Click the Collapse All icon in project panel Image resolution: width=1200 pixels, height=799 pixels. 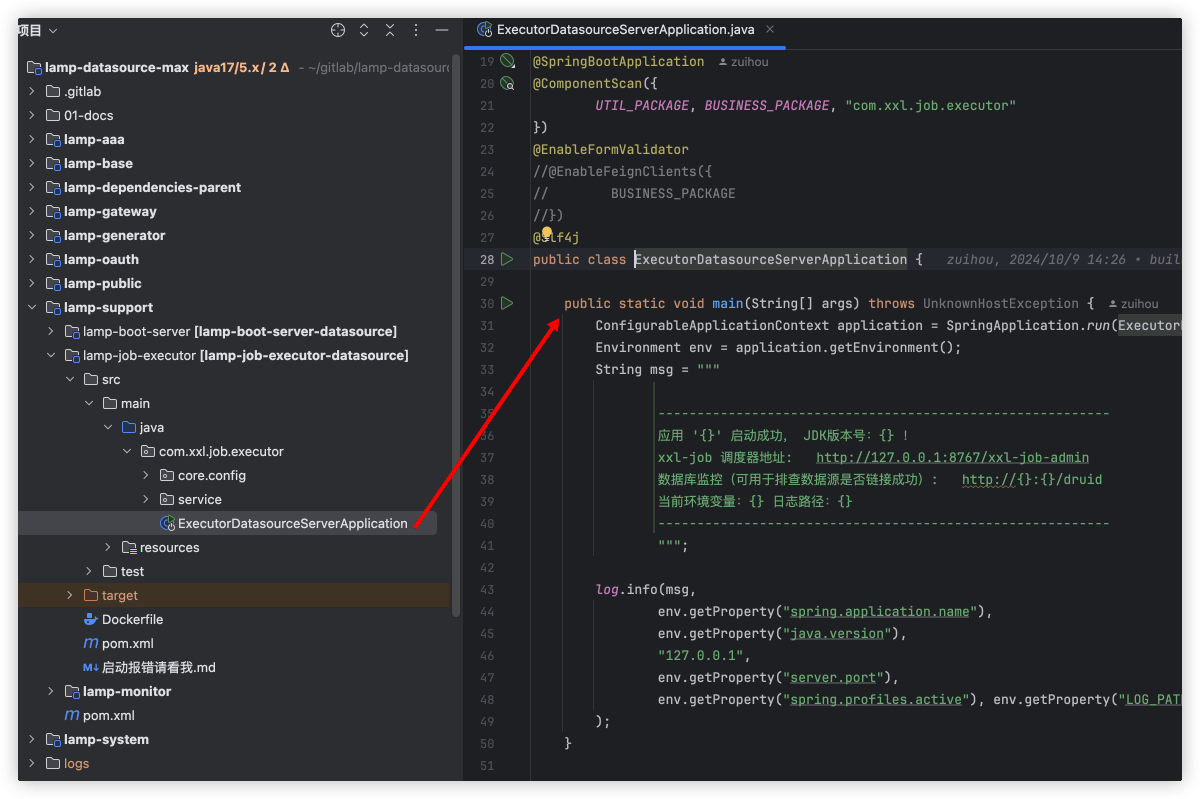(390, 31)
